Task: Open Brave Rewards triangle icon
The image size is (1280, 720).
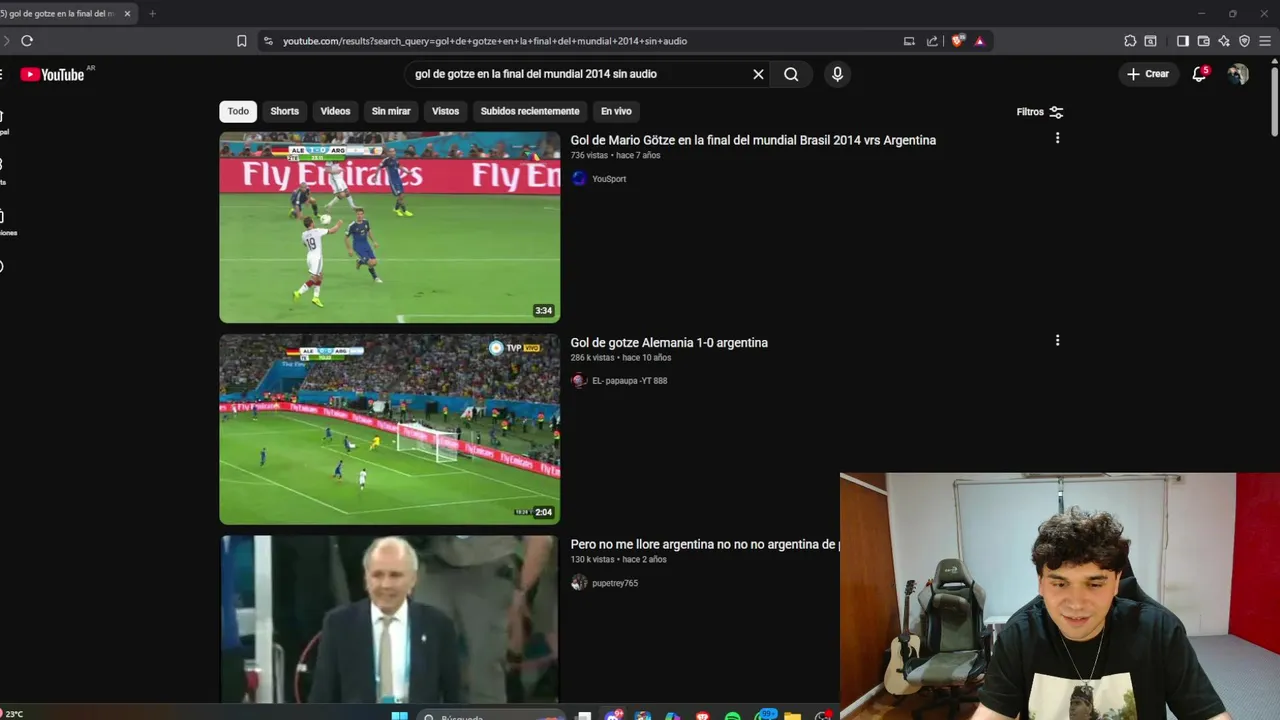Action: click(979, 41)
